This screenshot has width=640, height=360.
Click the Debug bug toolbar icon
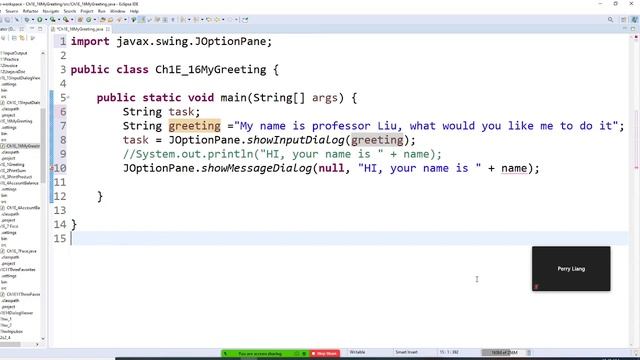tap(27, 20)
